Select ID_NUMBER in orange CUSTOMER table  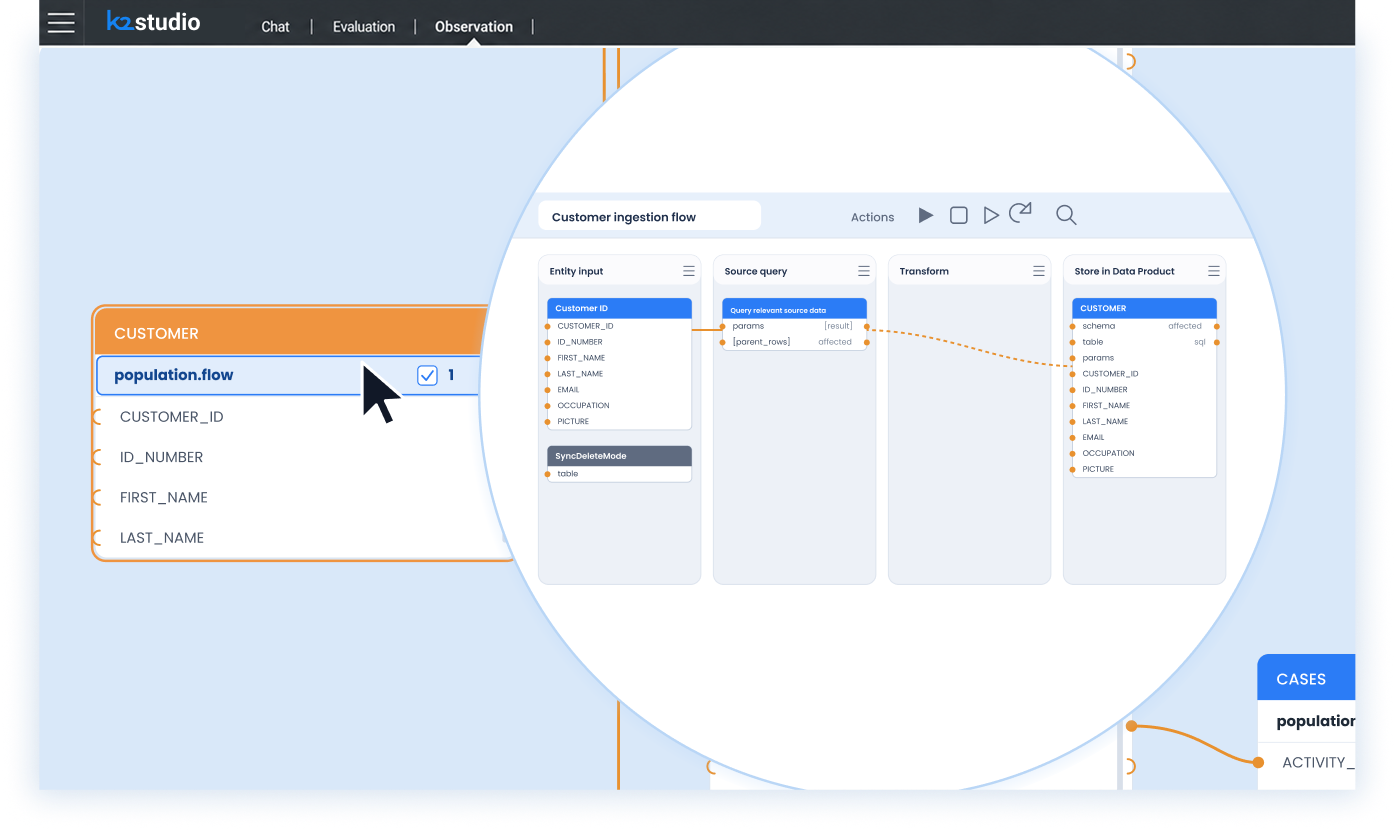point(161,457)
